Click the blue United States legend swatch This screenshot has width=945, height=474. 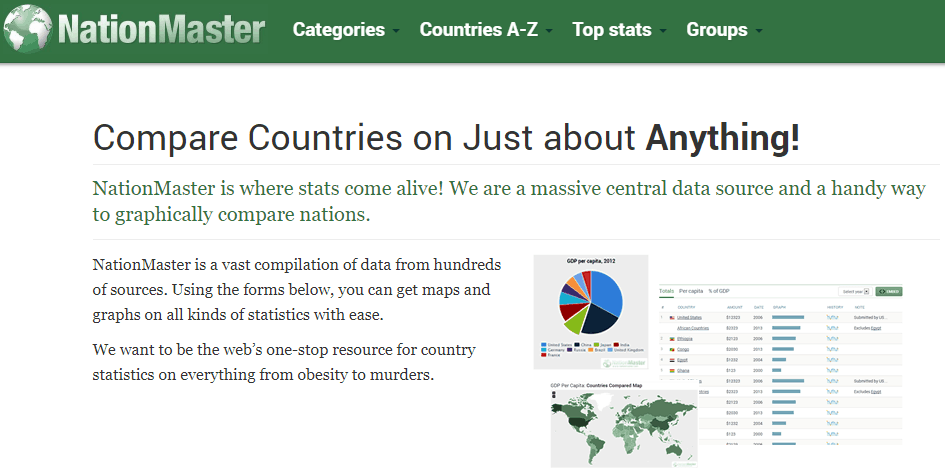[544, 345]
